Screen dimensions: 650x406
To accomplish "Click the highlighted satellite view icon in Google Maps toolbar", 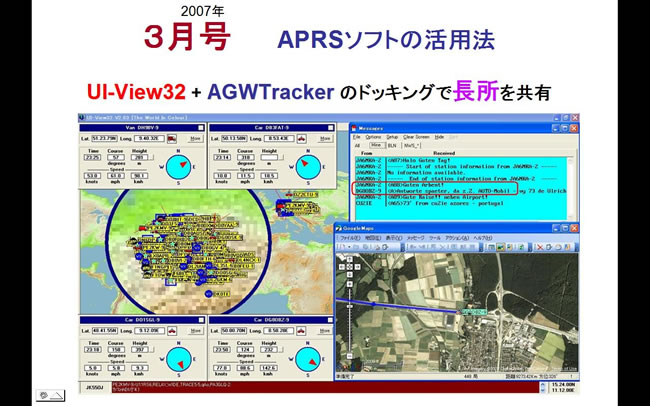I will [501, 247].
